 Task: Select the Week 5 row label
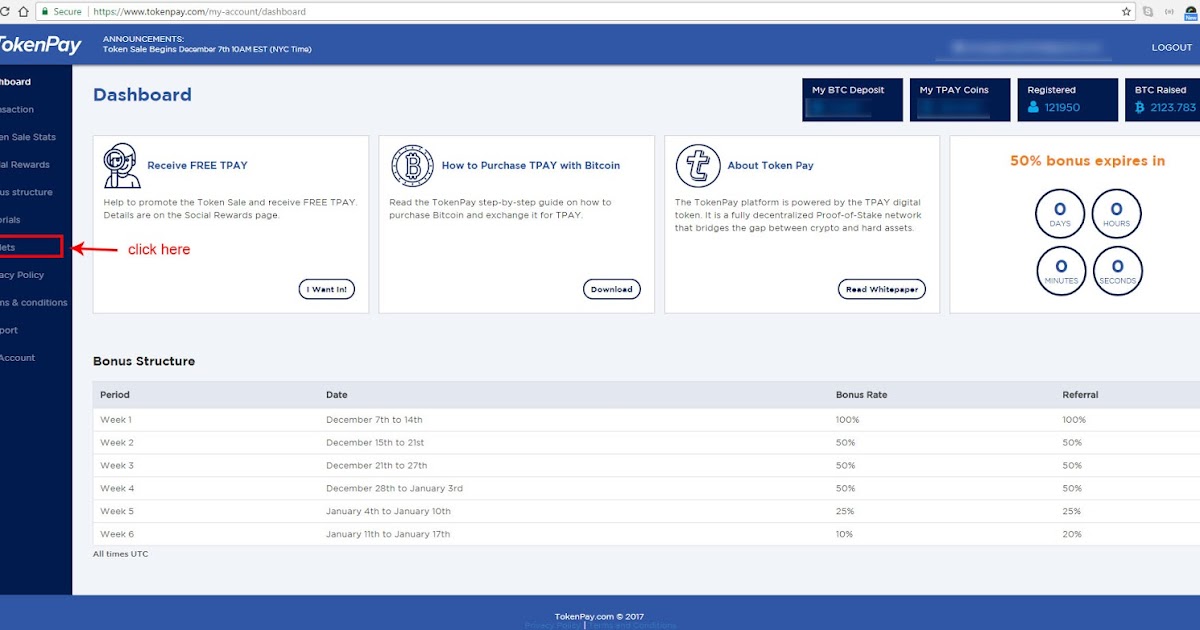coord(117,511)
